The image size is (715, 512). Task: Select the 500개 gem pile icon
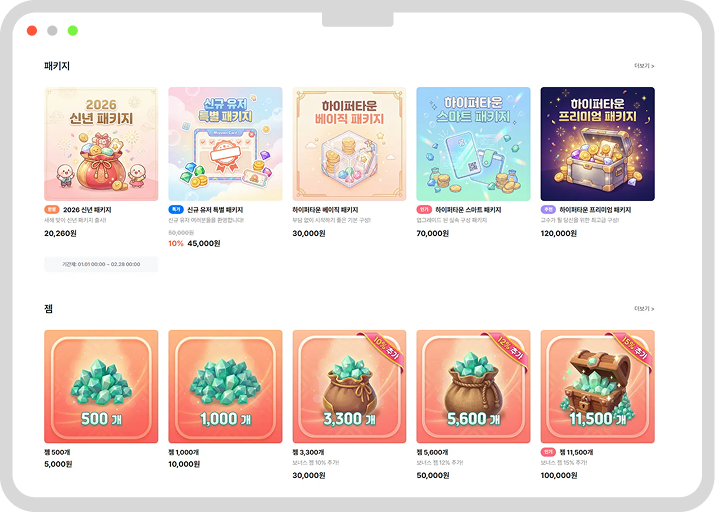click(x=101, y=386)
